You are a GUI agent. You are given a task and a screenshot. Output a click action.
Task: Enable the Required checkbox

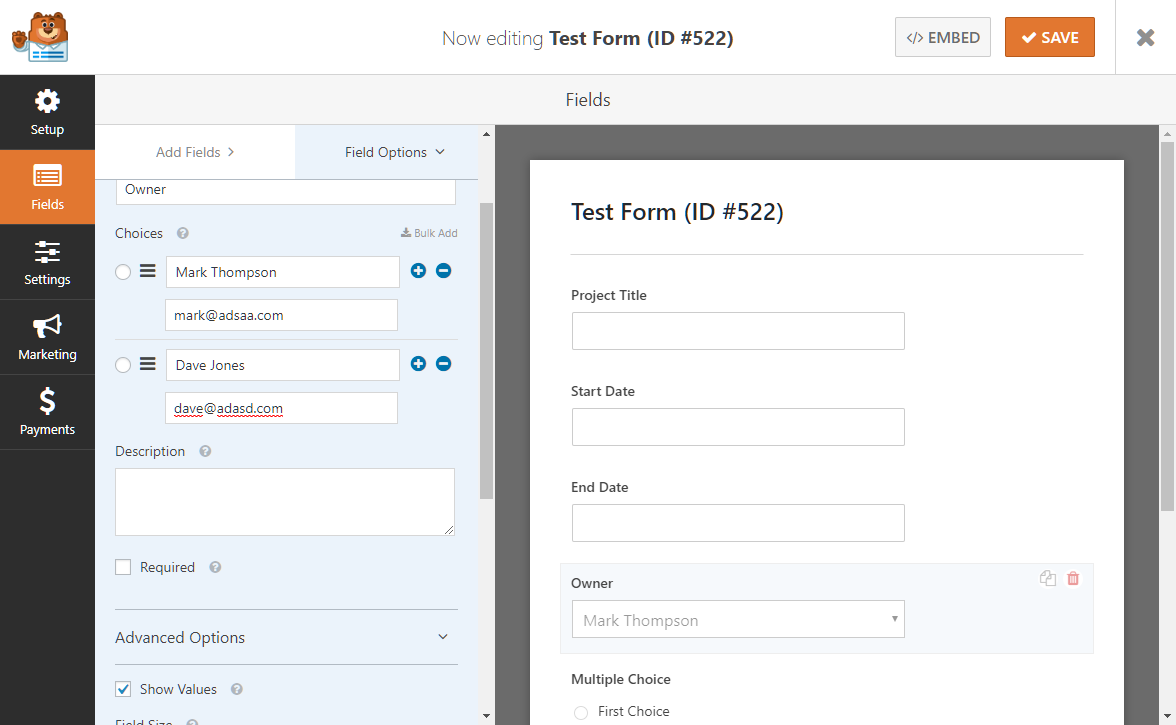tap(123, 566)
